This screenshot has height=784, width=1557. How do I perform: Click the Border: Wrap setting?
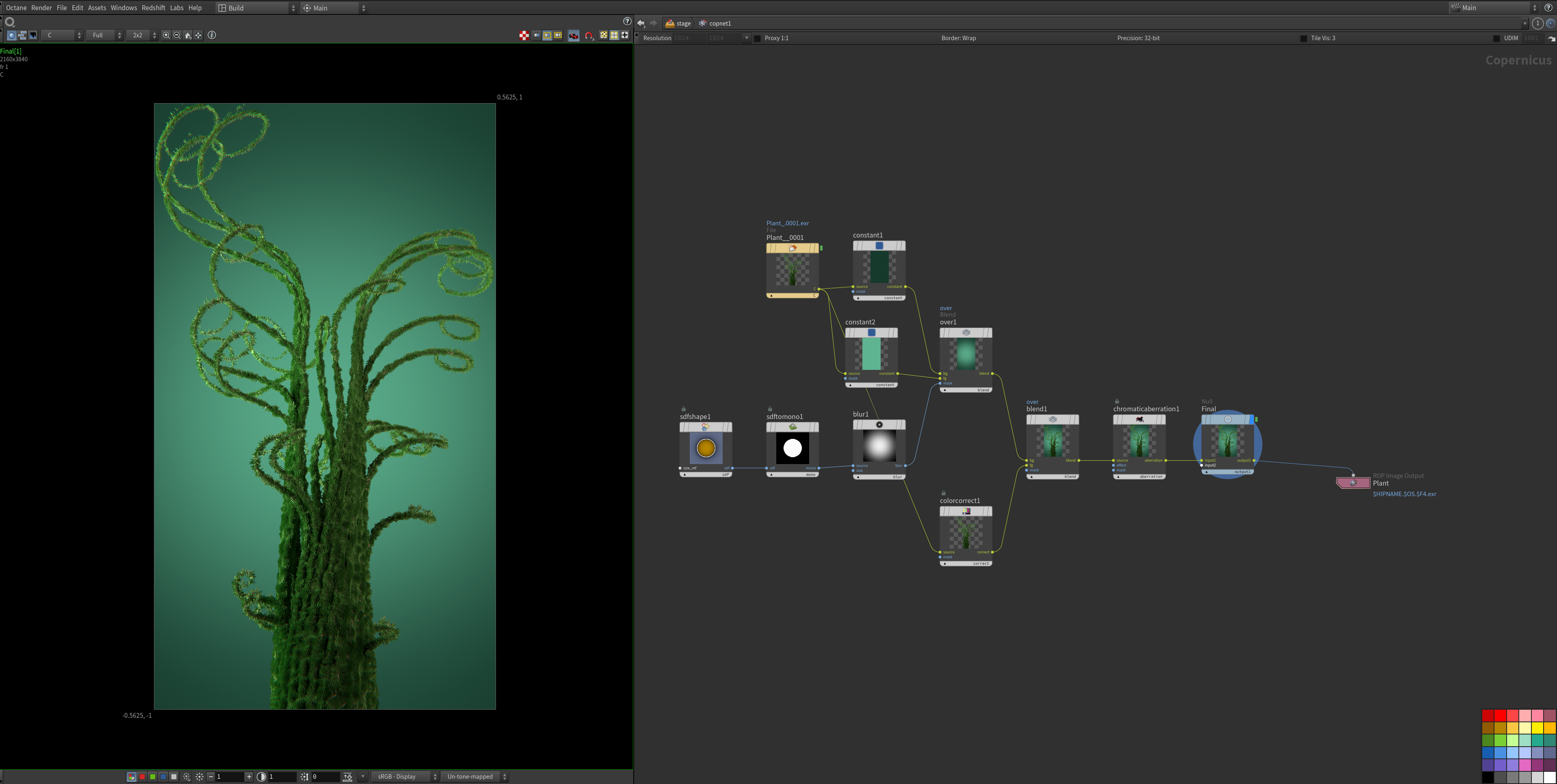(958, 38)
